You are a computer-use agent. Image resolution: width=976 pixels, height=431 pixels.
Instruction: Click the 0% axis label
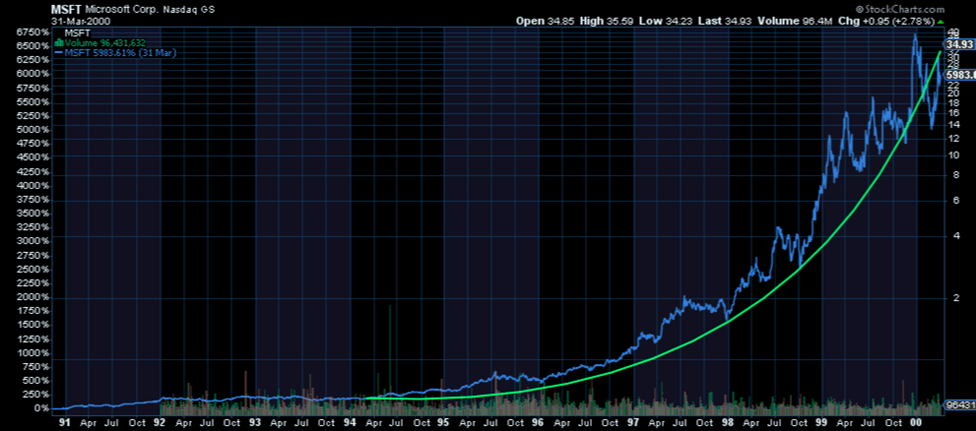coord(40,408)
